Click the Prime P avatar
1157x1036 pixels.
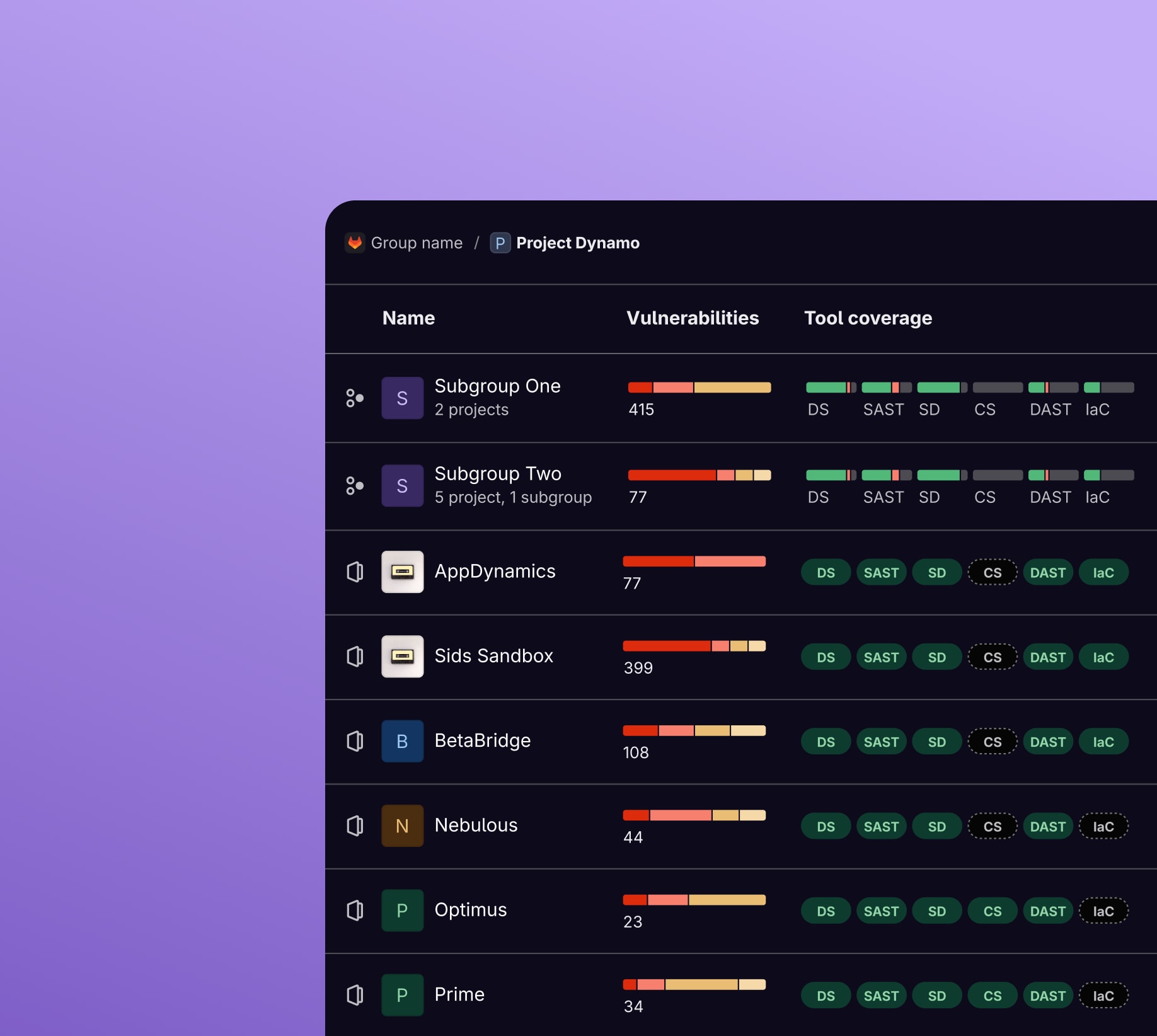coord(402,995)
